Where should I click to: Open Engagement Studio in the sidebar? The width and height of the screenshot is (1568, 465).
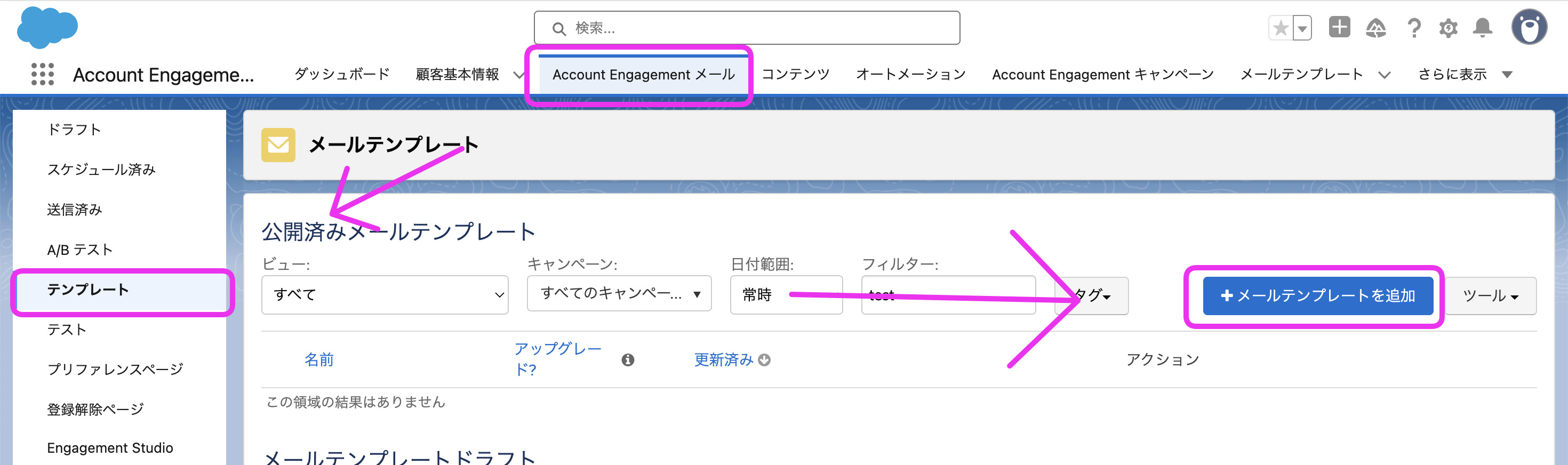(109, 448)
